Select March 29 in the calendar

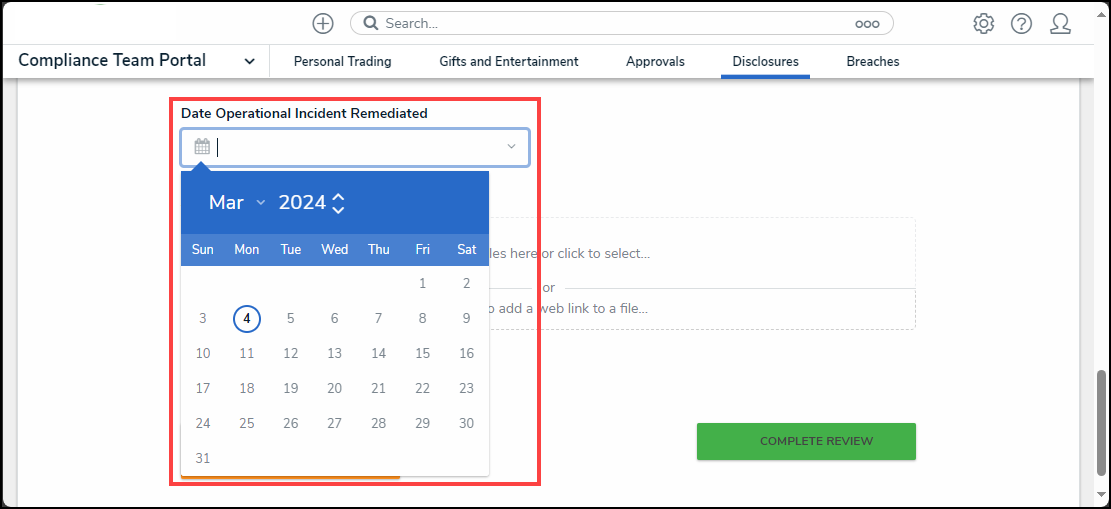coord(422,423)
